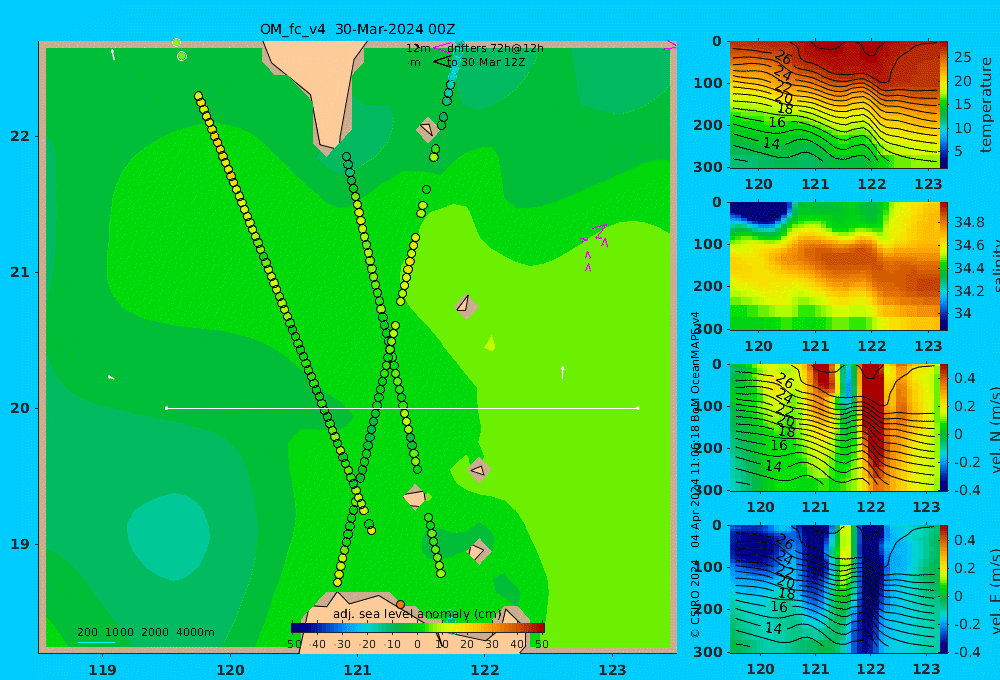Open the northward velocity section panel
The height and width of the screenshot is (680, 1000).
pyautogui.click(x=834, y=427)
